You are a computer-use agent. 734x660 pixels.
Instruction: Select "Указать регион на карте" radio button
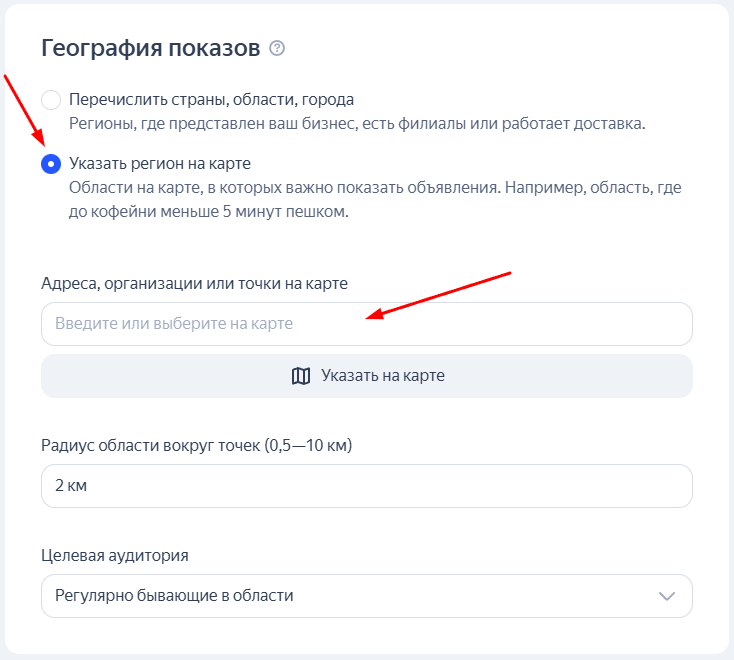[x=51, y=164]
